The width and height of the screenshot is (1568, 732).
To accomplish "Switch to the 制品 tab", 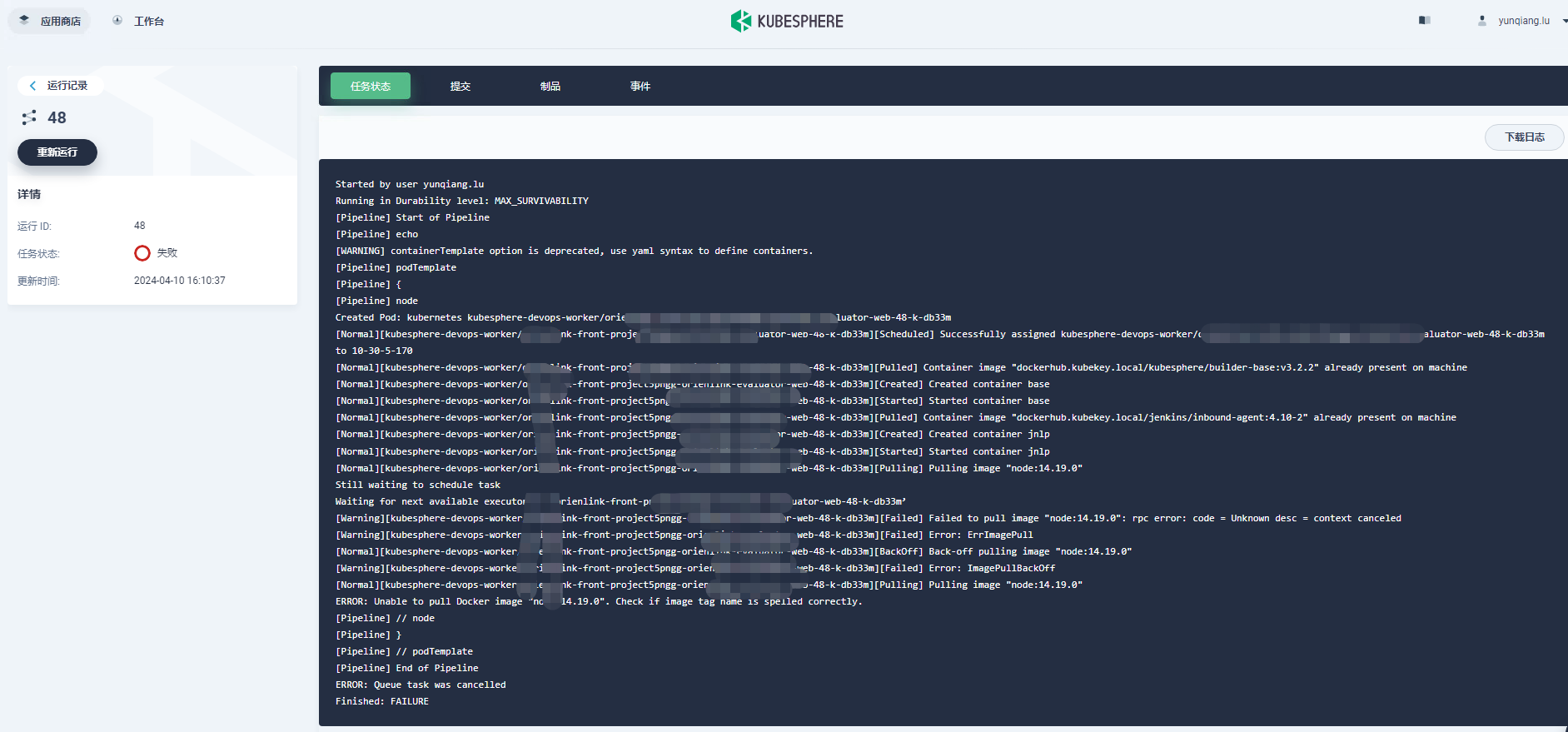I will click(550, 86).
